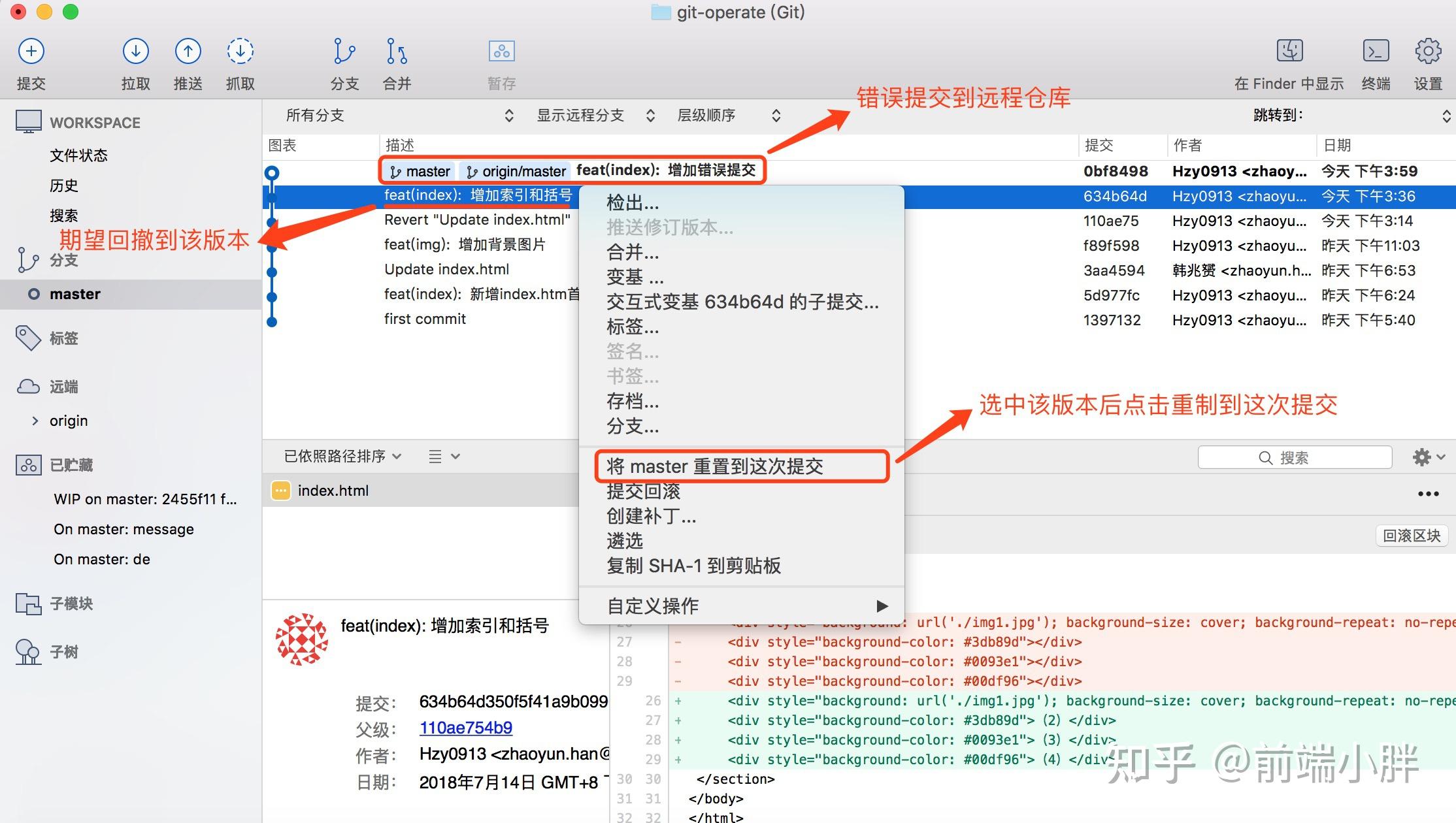Click the 推送 (Push) toolbar icon

[x=188, y=62]
